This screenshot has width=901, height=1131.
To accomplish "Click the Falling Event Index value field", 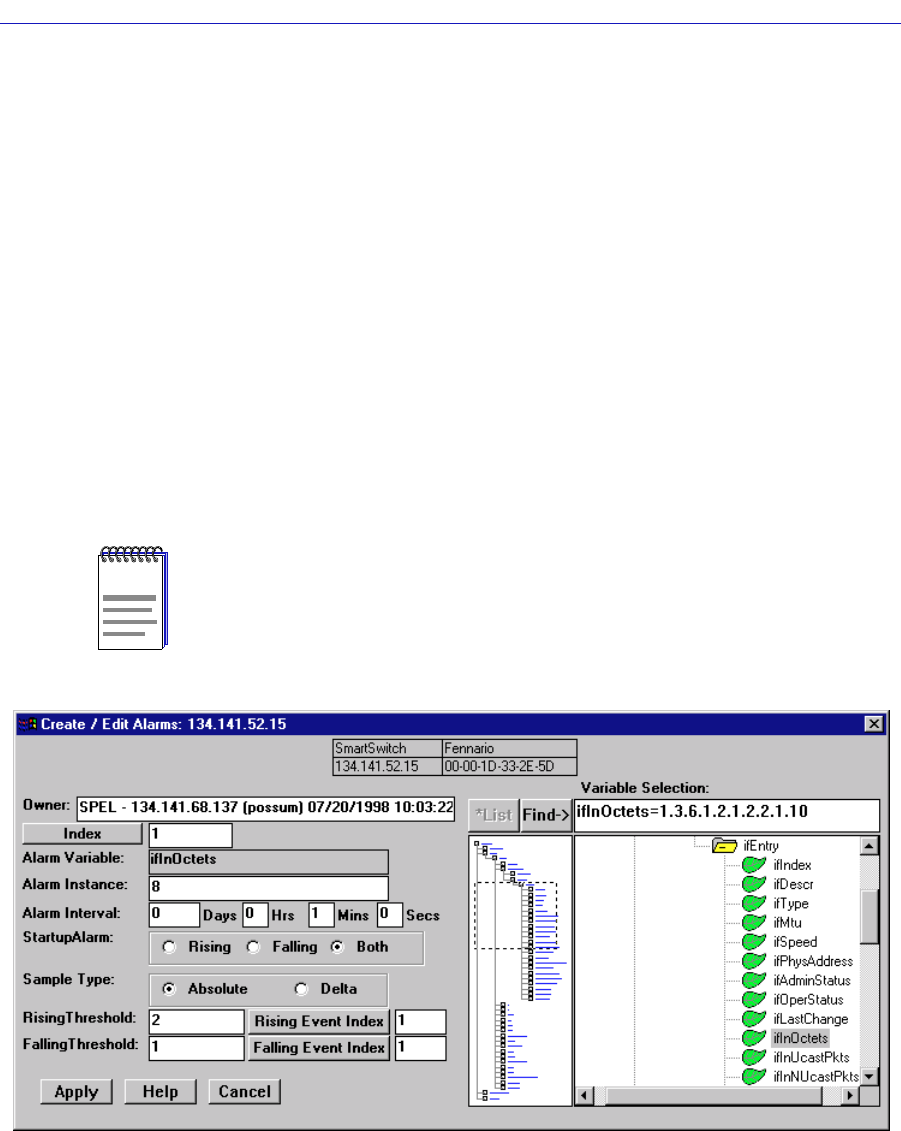I will [421, 1048].
